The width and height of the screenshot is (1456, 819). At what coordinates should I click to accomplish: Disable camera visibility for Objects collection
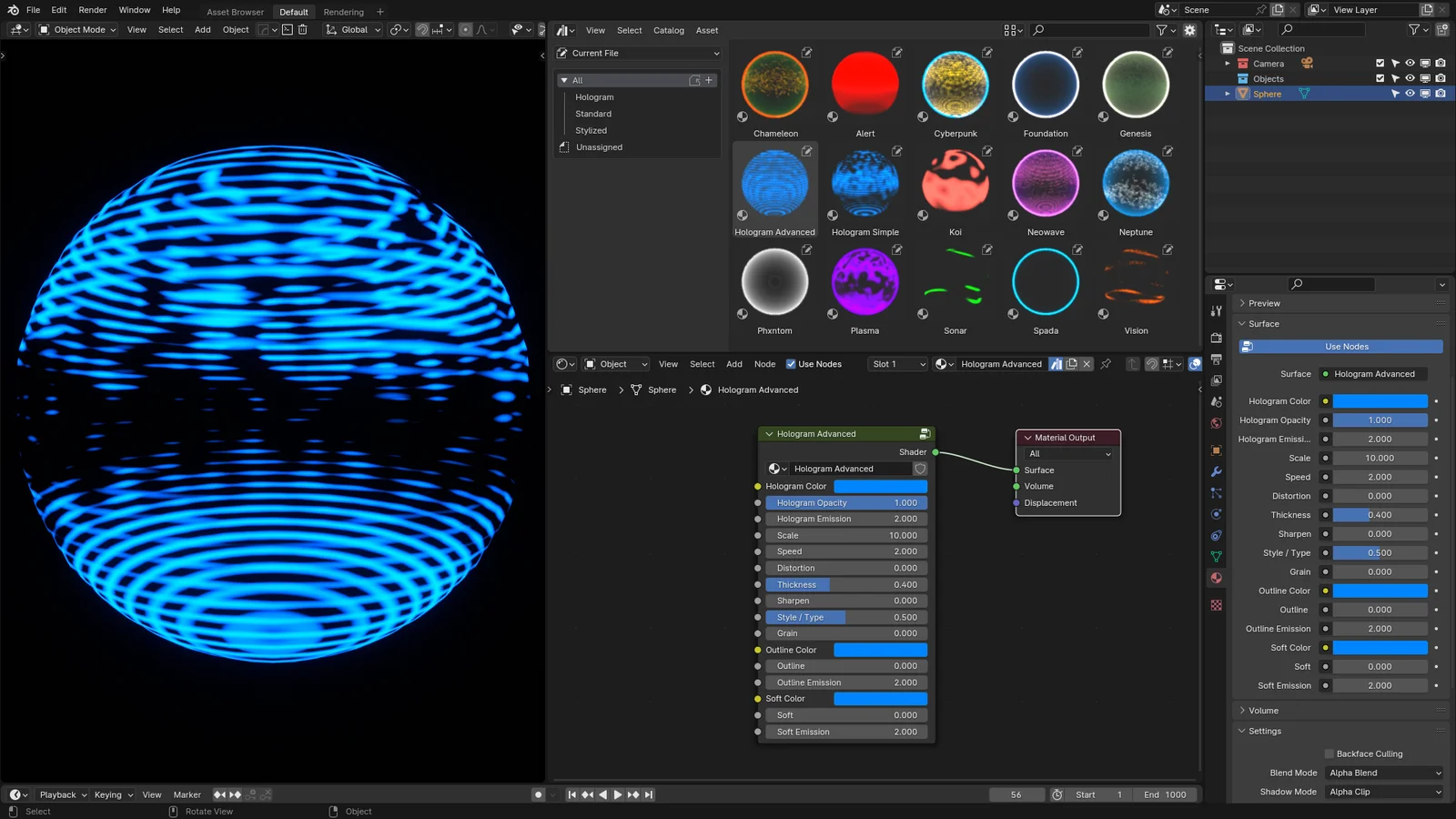pyautogui.click(x=1441, y=78)
